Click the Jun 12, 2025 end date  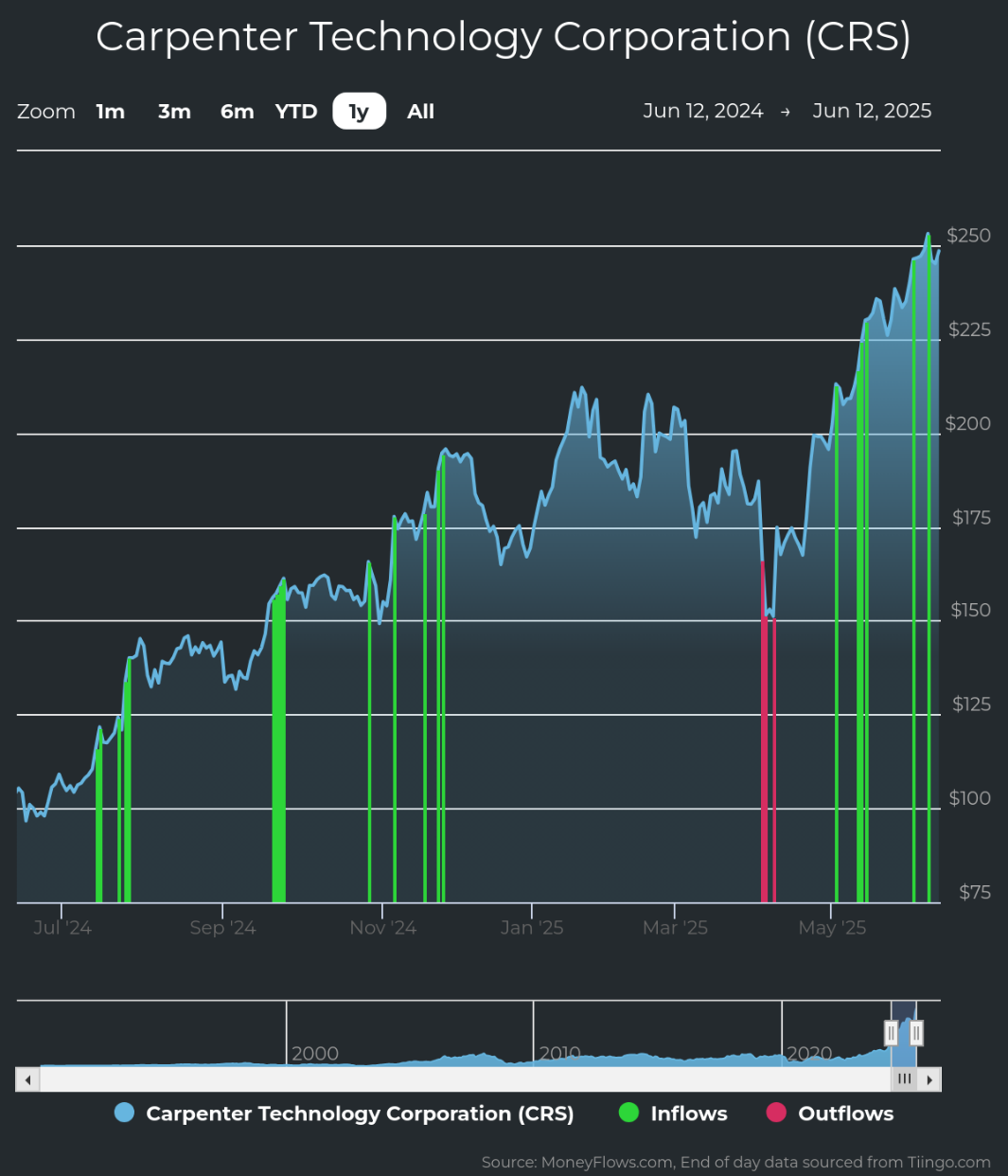(x=872, y=111)
